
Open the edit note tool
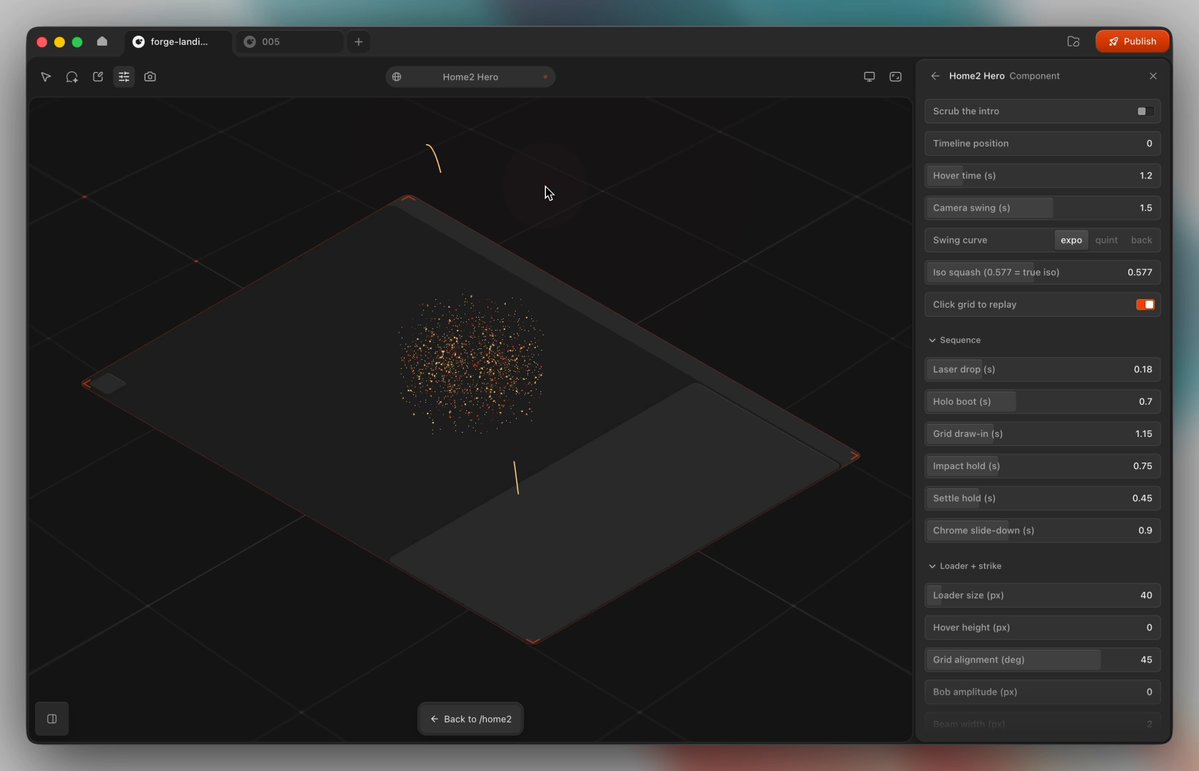pos(98,76)
